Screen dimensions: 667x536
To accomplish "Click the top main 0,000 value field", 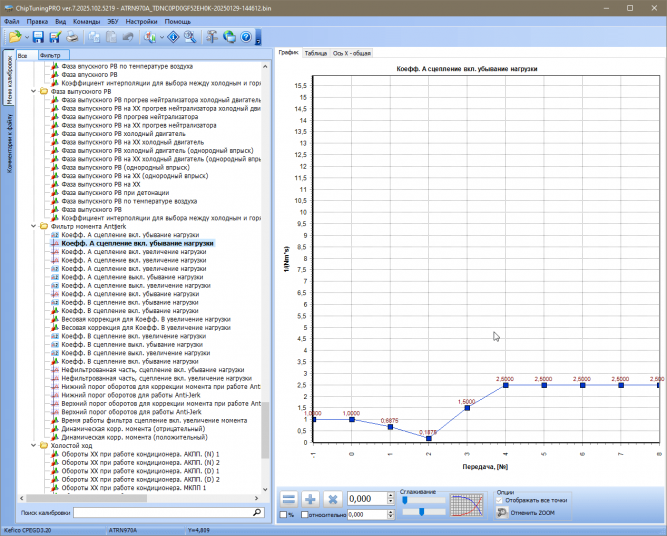I will pyautogui.click(x=367, y=499).
